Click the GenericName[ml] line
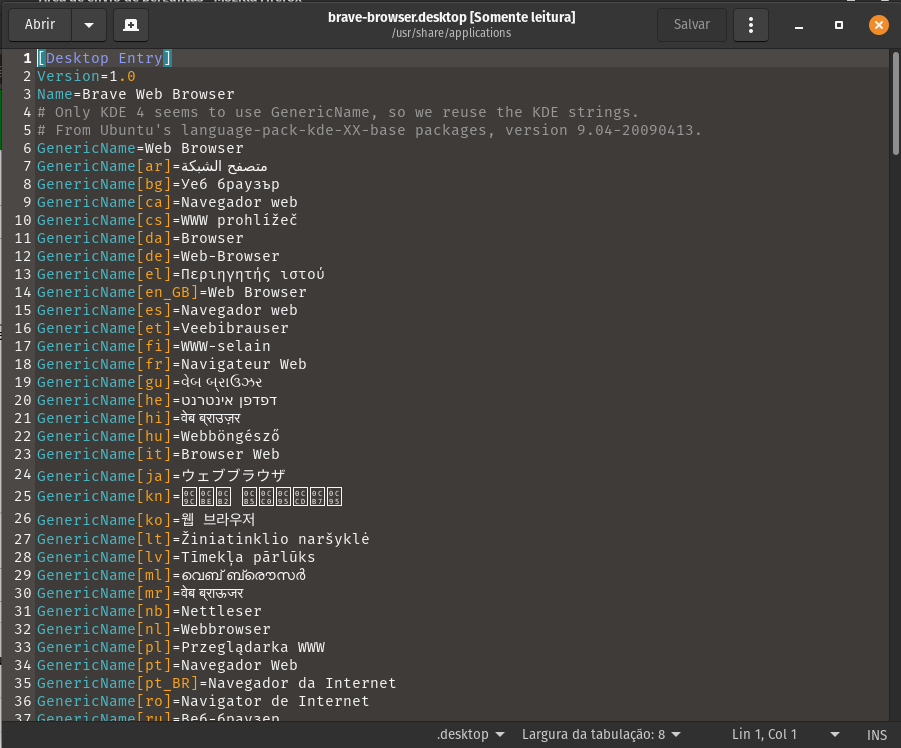 point(171,575)
